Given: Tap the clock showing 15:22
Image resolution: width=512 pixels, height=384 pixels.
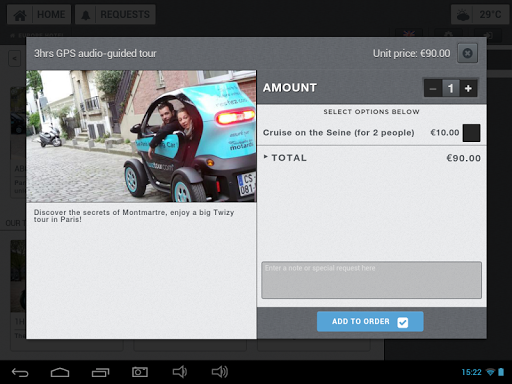Looking at the screenshot, I should click(x=471, y=372).
